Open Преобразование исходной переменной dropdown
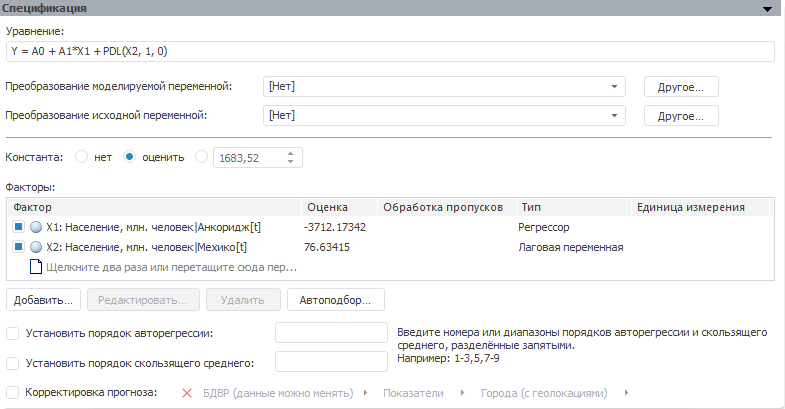The width and height of the screenshot is (785, 409). point(614,116)
